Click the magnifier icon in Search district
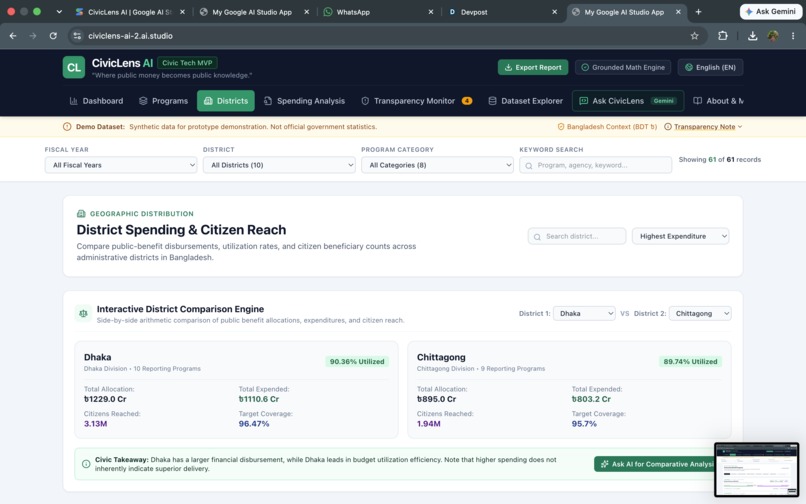806x504 pixels. (537, 237)
